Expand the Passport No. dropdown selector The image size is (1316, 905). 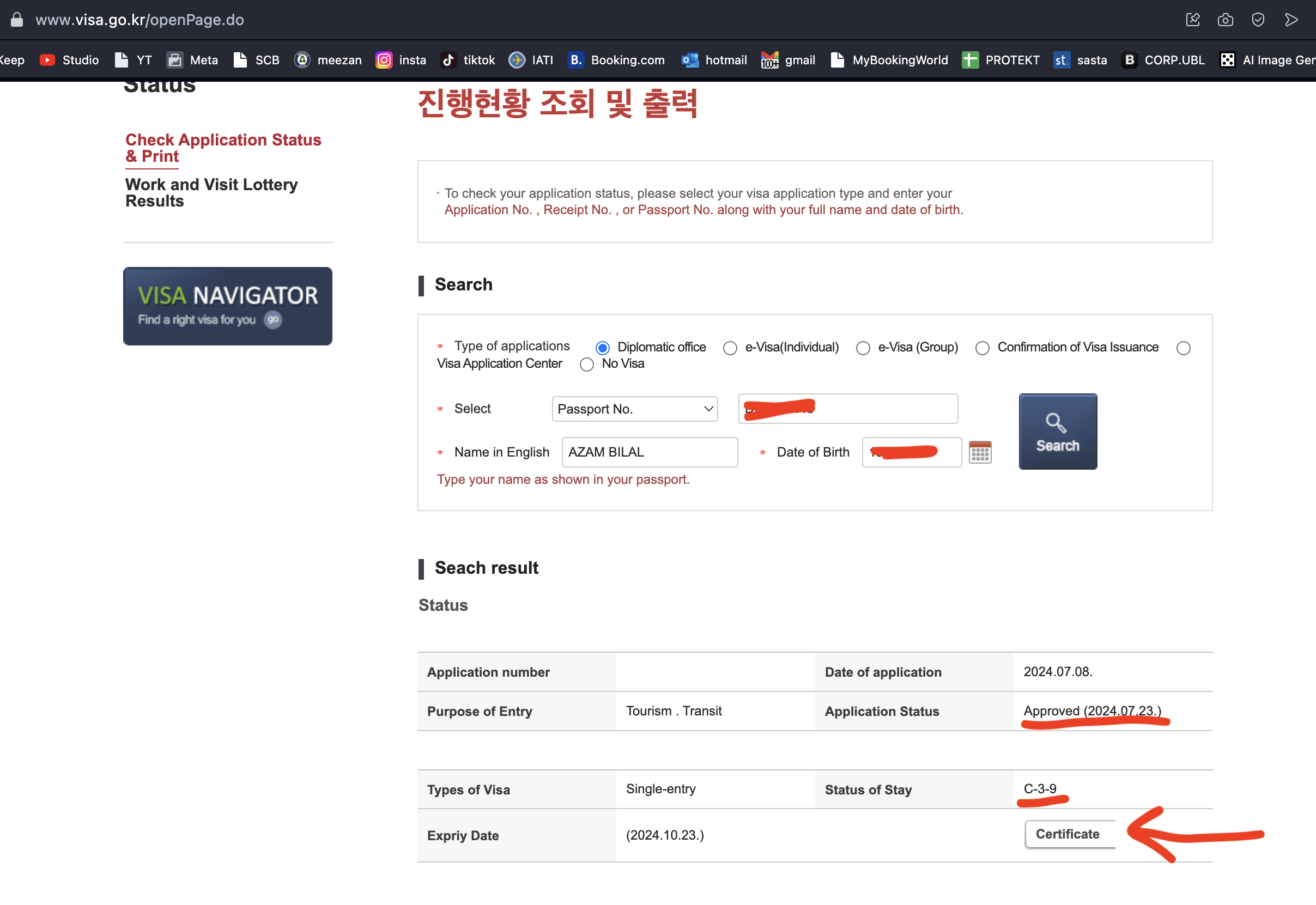[636, 408]
